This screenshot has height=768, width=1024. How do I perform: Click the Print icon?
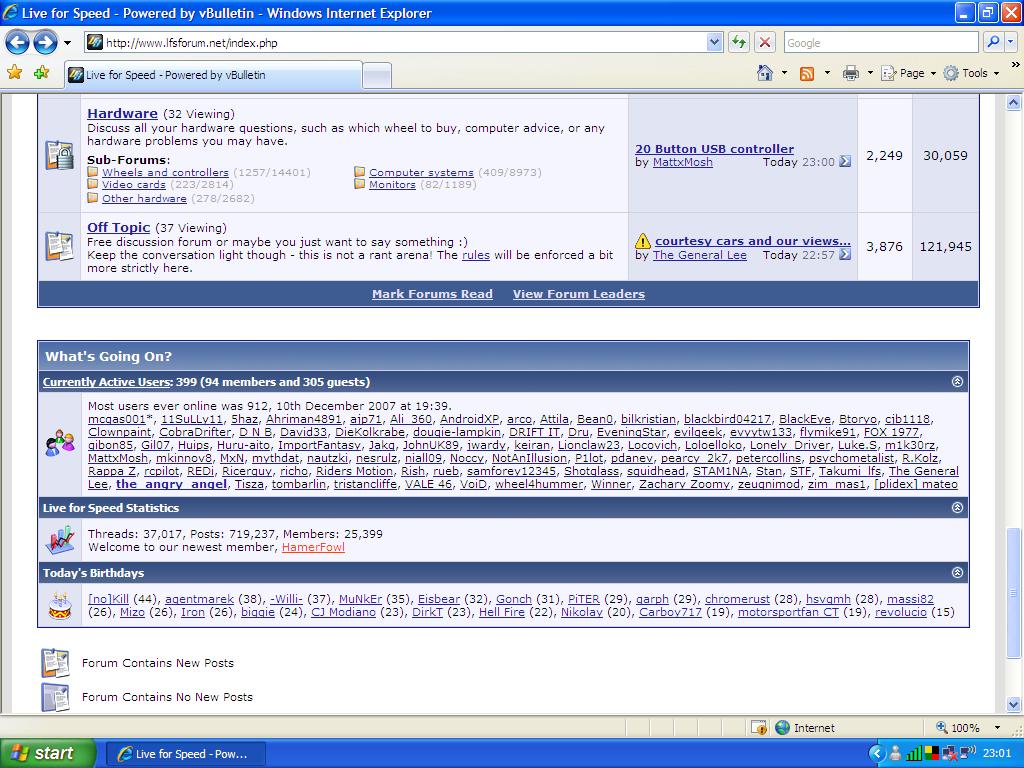[x=850, y=73]
